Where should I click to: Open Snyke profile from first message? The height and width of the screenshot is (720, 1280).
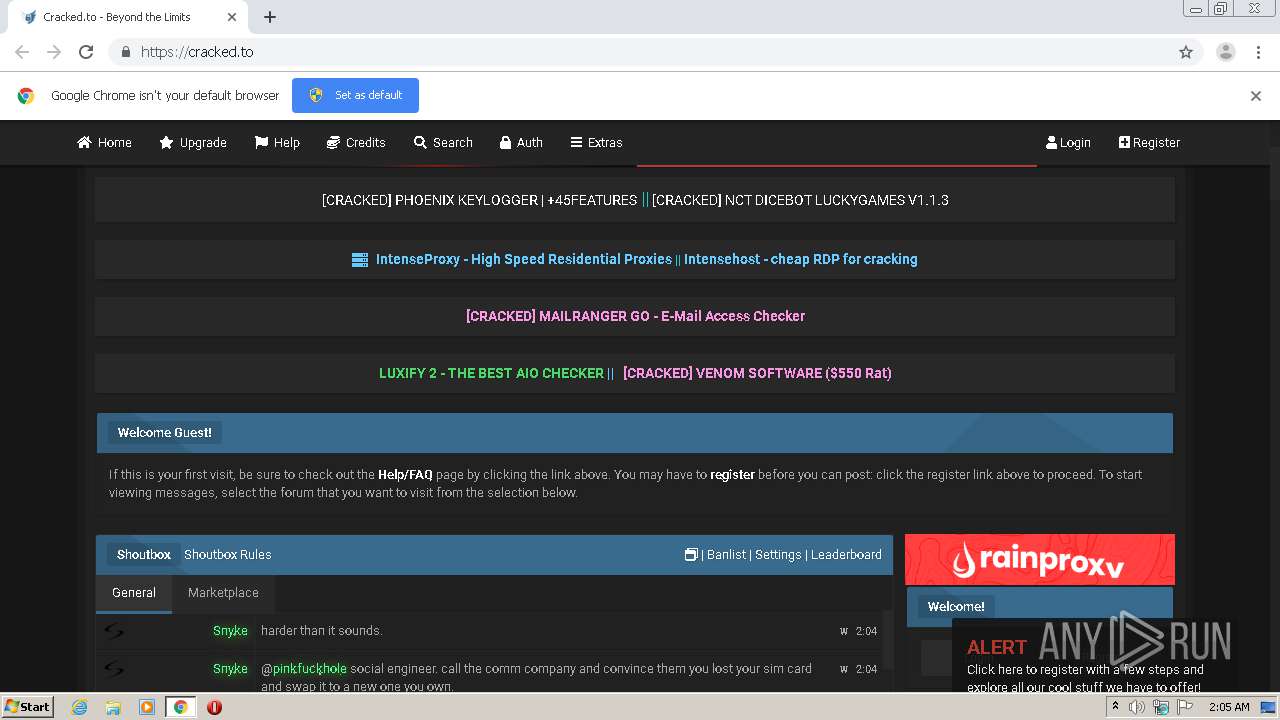pyautogui.click(x=230, y=631)
